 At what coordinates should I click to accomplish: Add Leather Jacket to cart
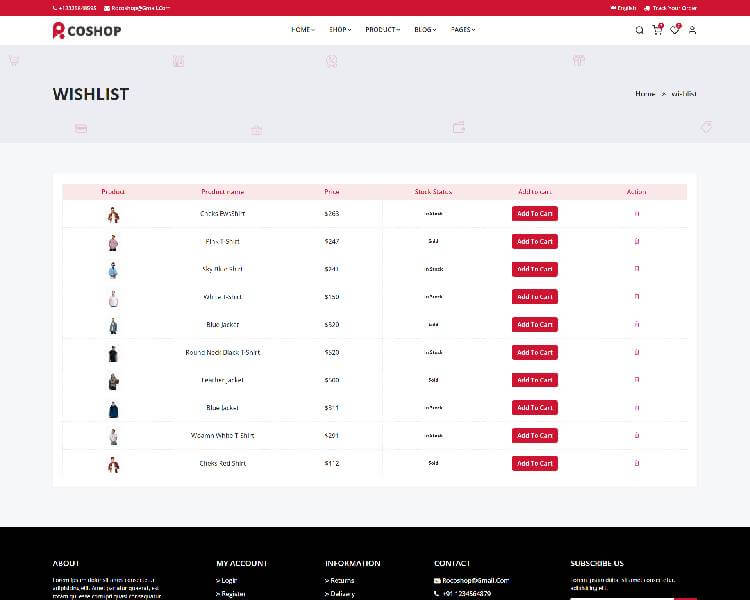click(x=534, y=380)
